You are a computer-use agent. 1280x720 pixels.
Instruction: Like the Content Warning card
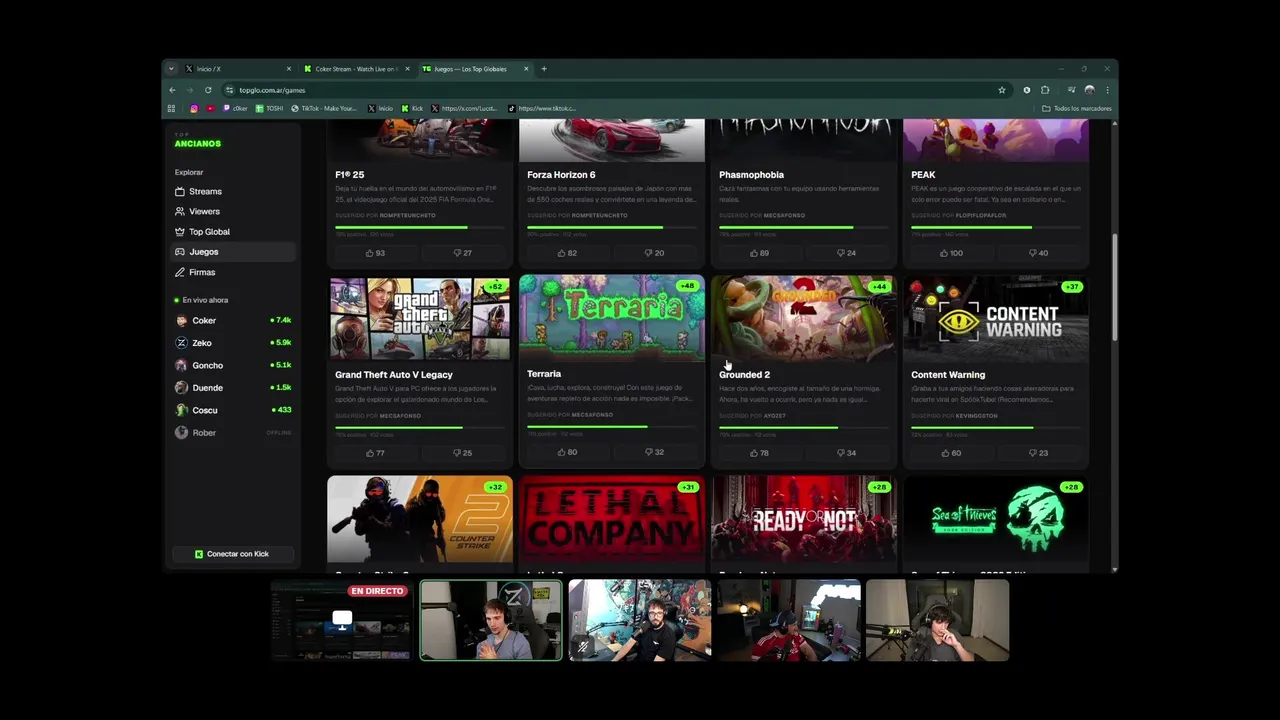click(951, 453)
